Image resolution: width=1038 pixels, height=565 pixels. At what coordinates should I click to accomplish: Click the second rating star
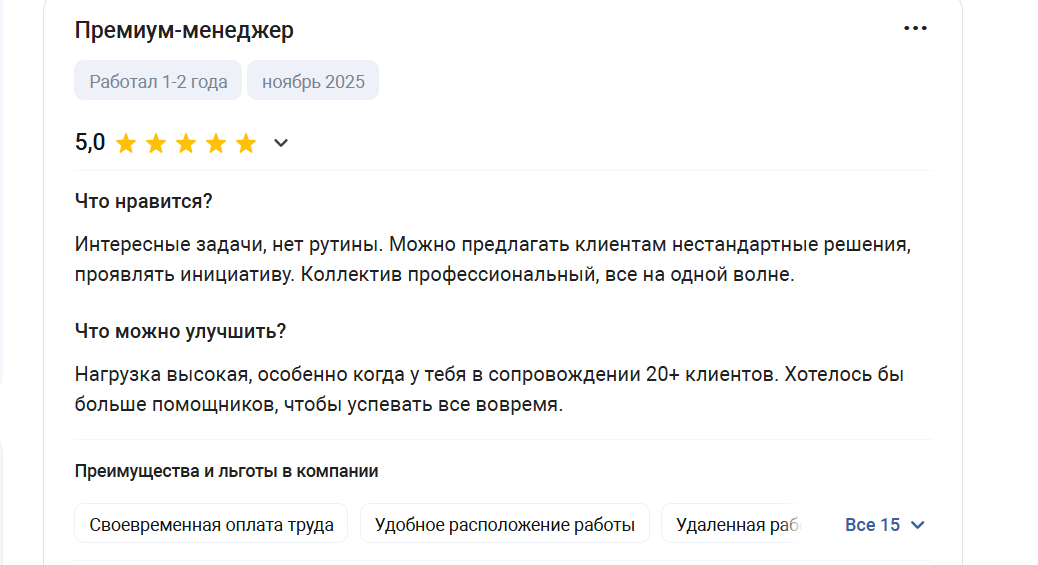point(156,143)
